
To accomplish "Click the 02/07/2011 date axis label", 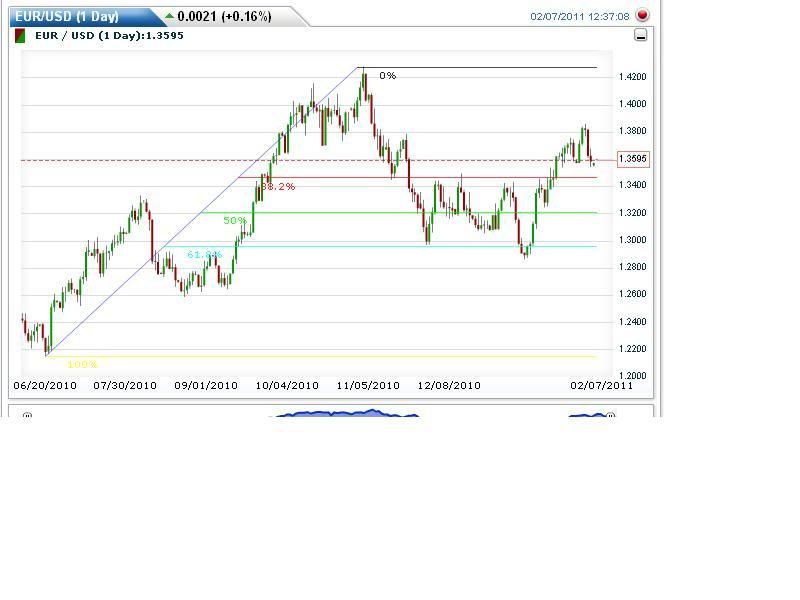I will (602, 386).
